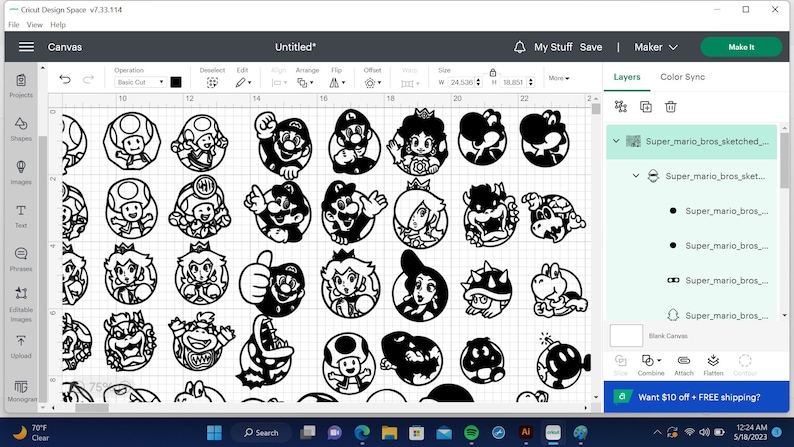The height and width of the screenshot is (447, 794).
Task: Open the Phrases panel
Action: click(x=21, y=260)
